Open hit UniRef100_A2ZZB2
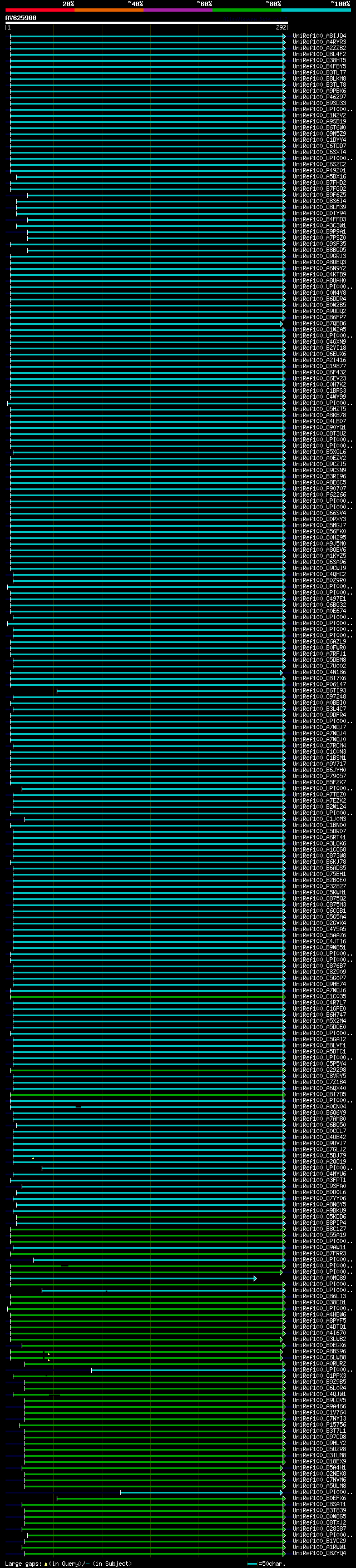The image size is (356, 1568). tap(319, 48)
